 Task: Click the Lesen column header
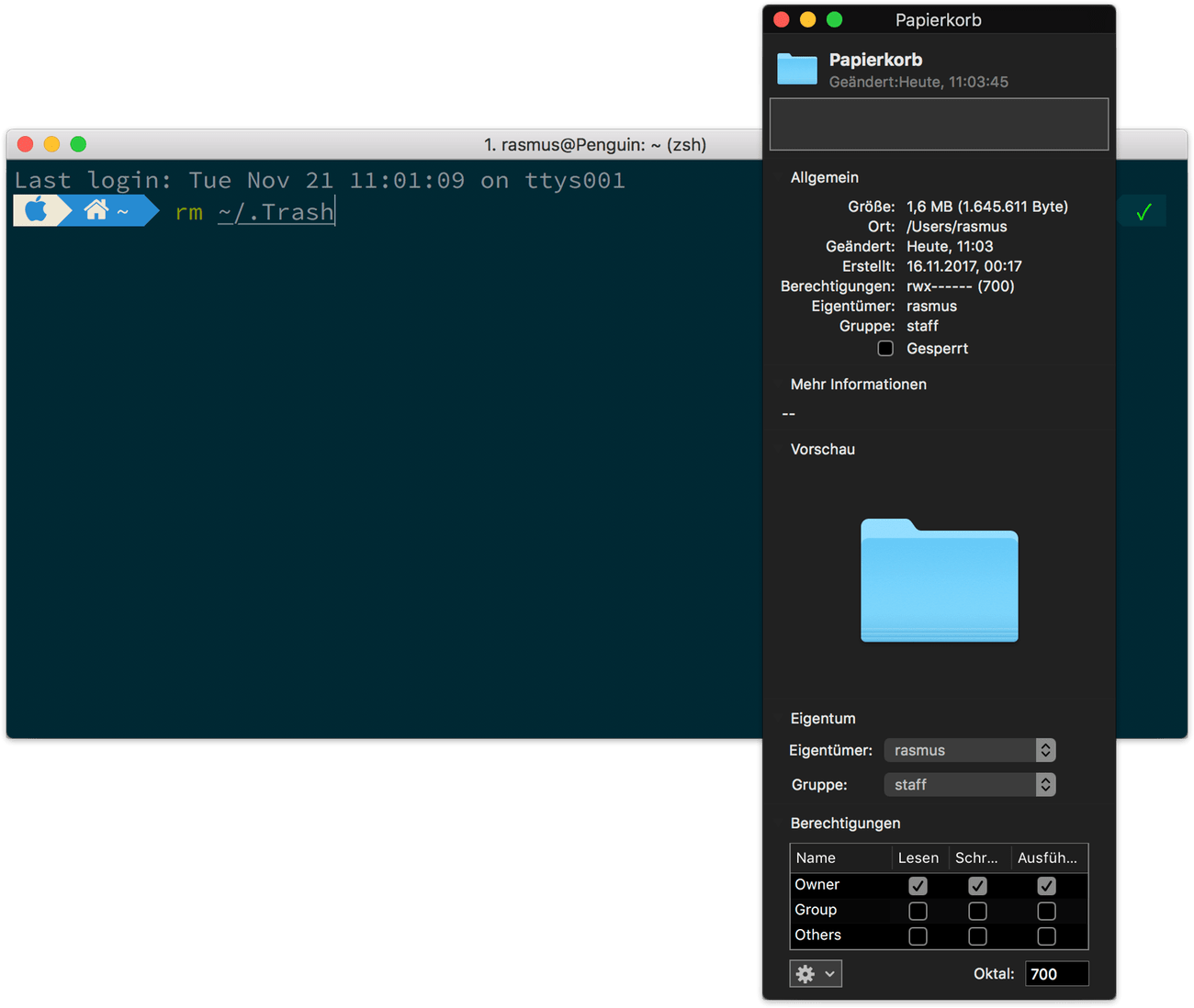coord(918,857)
